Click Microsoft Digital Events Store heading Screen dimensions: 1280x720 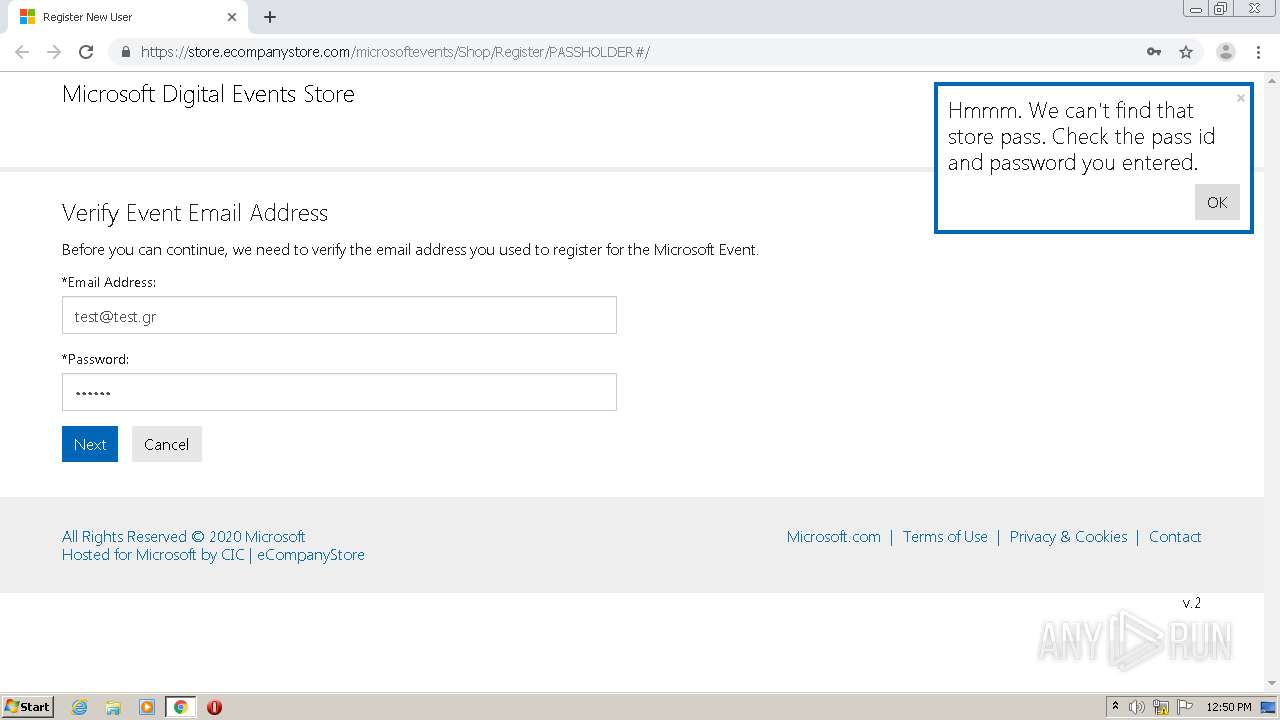tap(208, 94)
